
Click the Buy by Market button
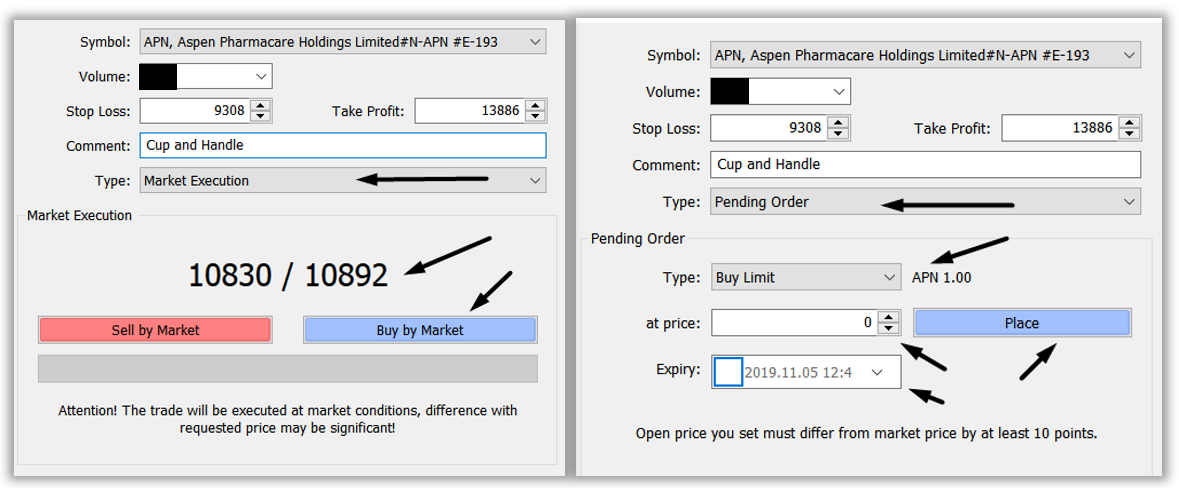pyautogui.click(x=420, y=330)
